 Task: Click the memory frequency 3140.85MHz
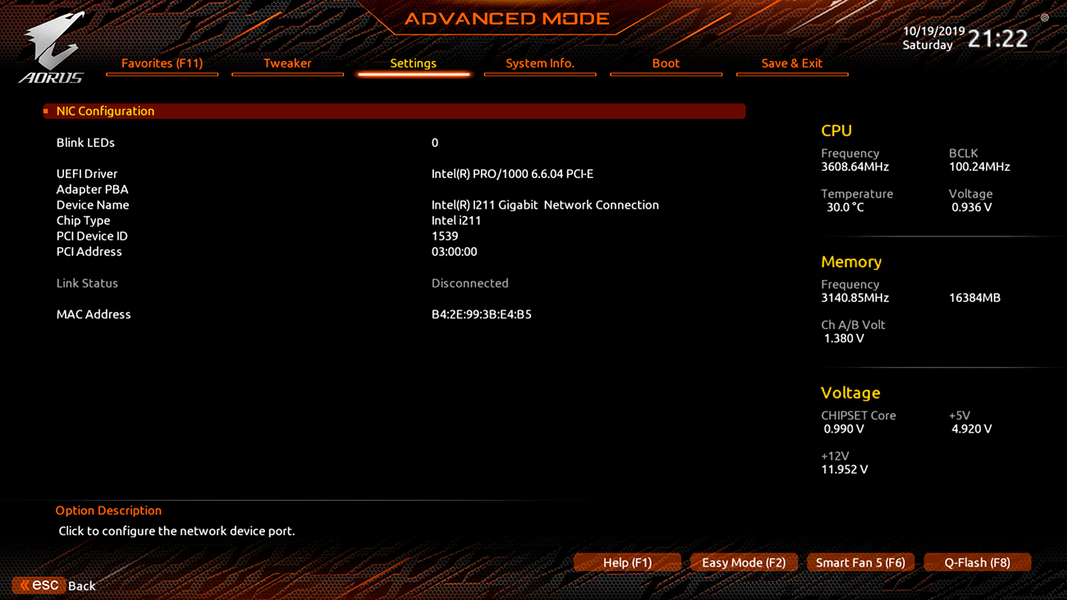(x=855, y=298)
